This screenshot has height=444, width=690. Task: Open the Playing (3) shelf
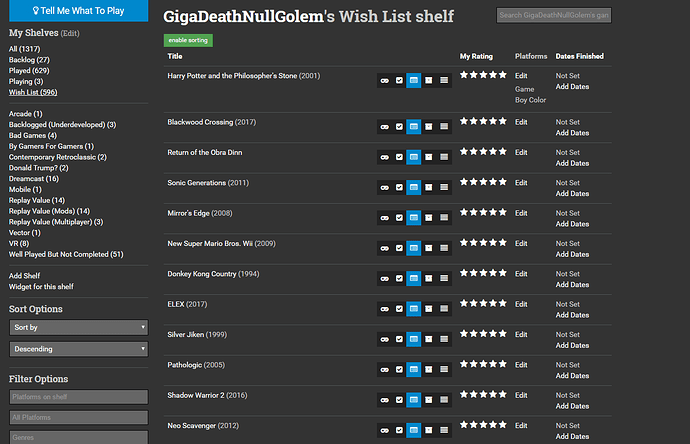26,81
